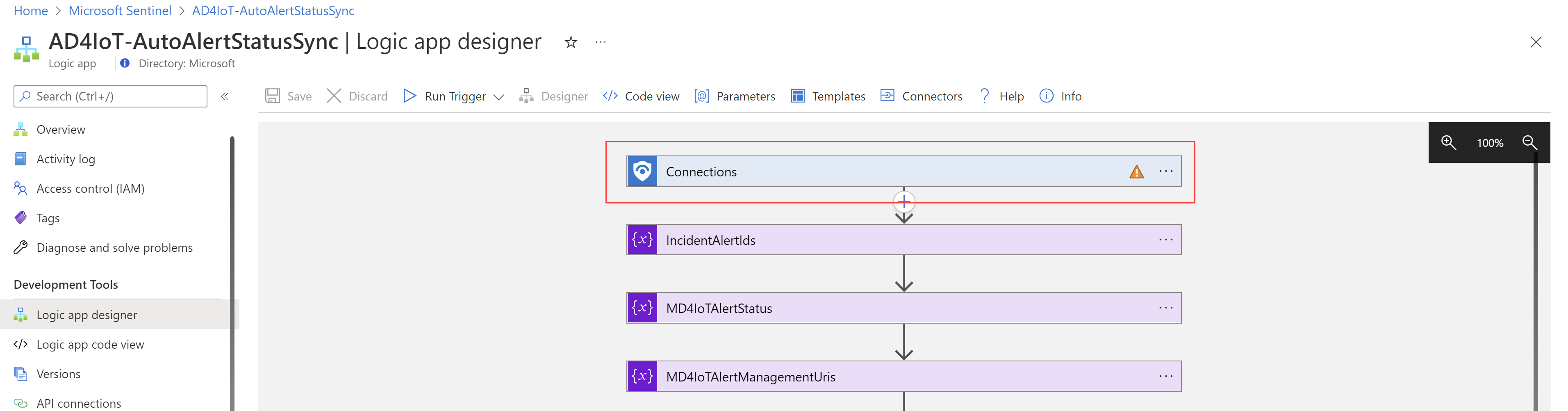
Task: Open ellipsis menu on MD4IoTAlertManagementUris step
Action: [x=1166, y=376]
